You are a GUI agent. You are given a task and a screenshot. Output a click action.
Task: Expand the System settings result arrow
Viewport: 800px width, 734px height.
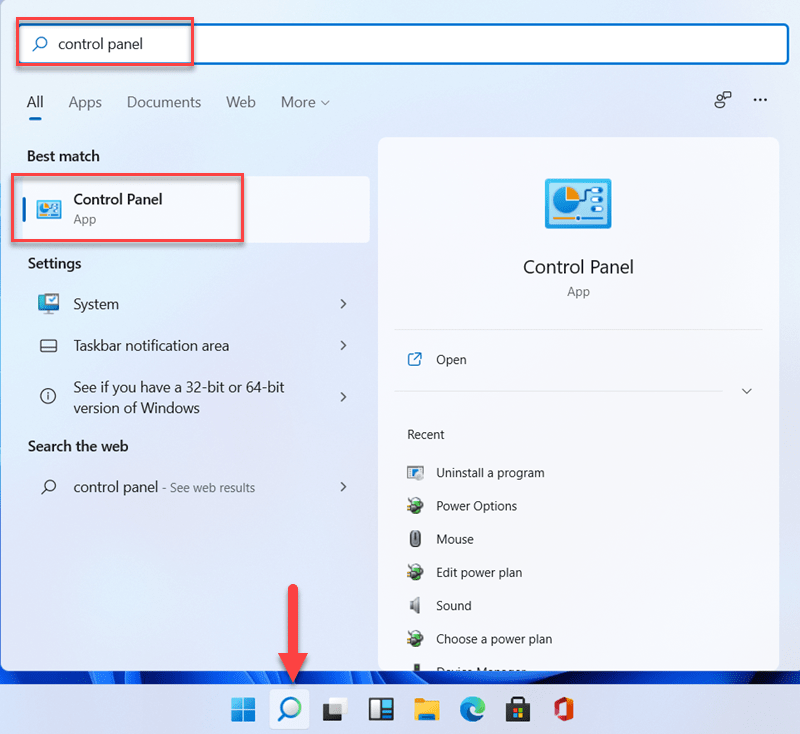(343, 304)
